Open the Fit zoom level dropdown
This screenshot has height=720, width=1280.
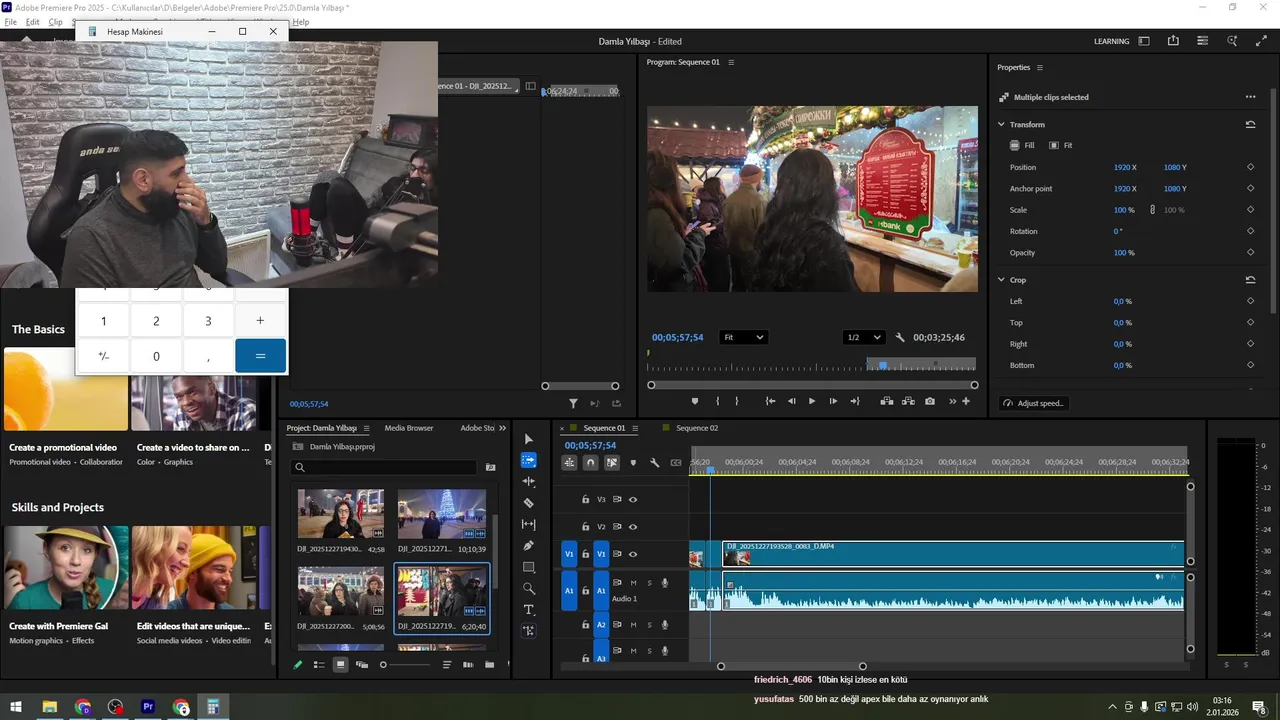click(x=743, y=338)
